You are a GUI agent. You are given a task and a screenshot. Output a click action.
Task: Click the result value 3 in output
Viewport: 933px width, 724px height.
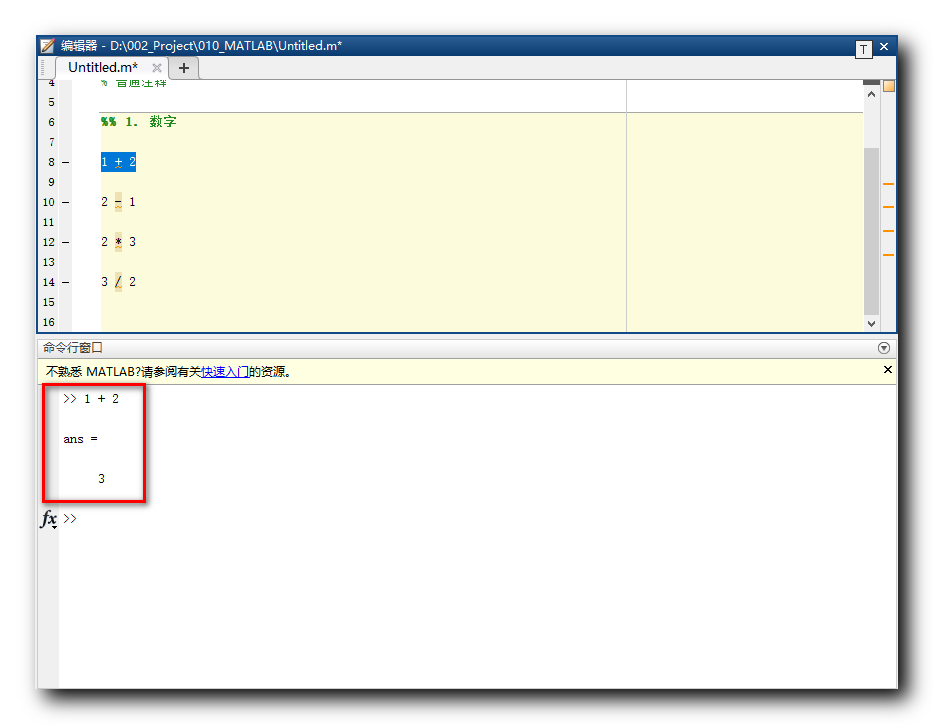[101, 478]
